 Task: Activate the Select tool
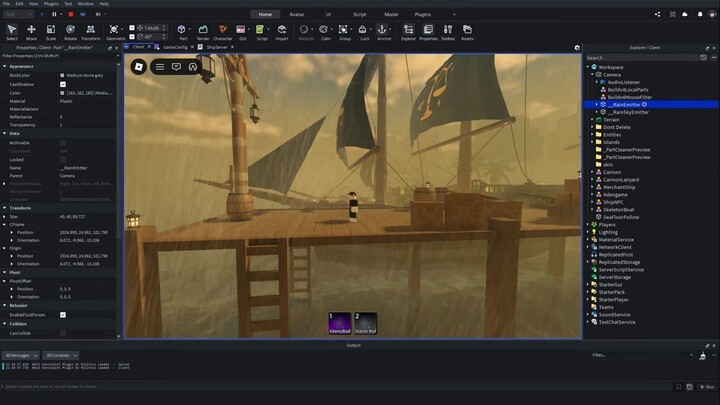point(11,32)
